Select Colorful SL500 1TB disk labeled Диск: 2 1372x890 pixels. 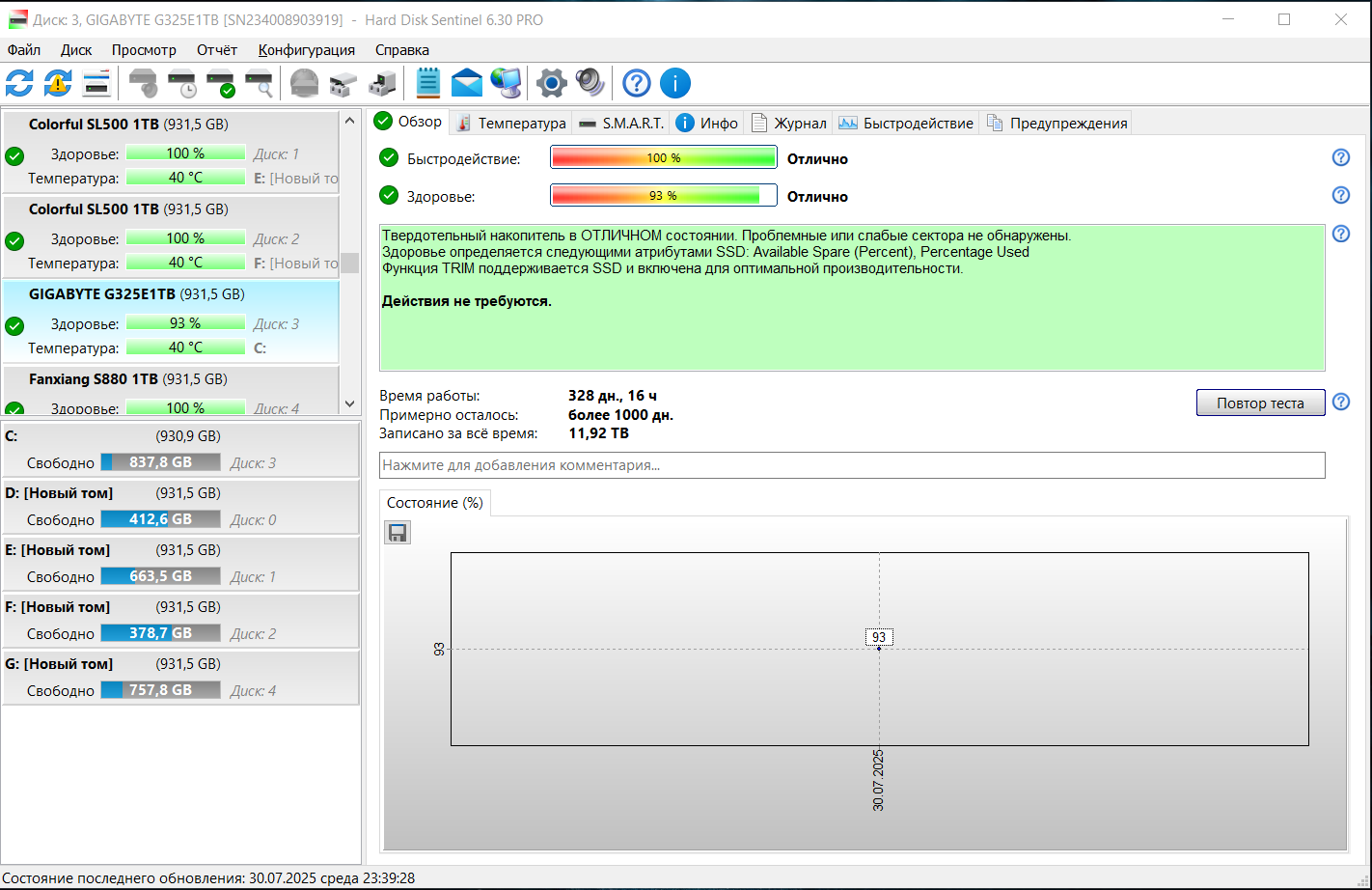(x=171, y=236)
